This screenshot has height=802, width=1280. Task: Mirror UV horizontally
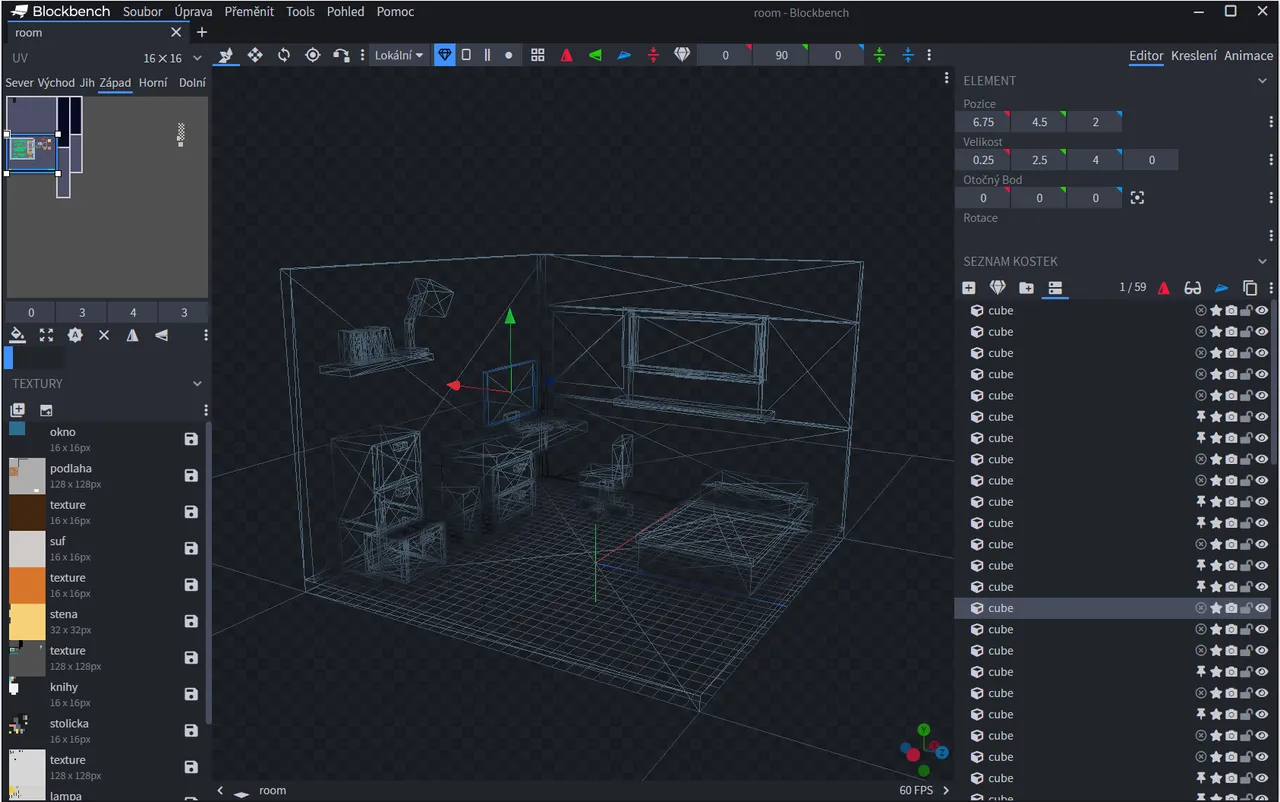pos(132,335)
